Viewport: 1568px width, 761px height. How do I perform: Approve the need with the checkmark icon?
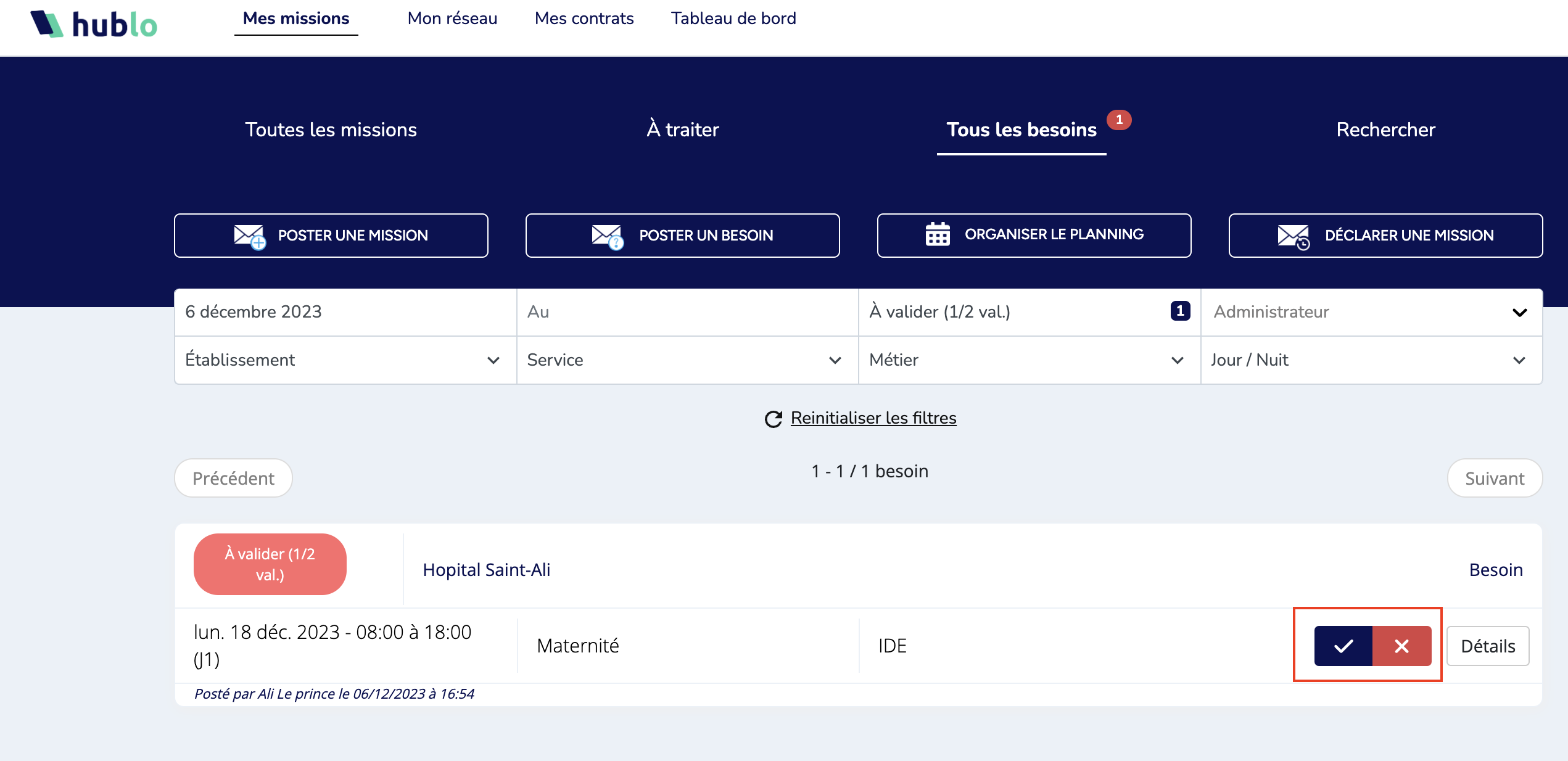pyautogui.click(x=1343, y=646)
